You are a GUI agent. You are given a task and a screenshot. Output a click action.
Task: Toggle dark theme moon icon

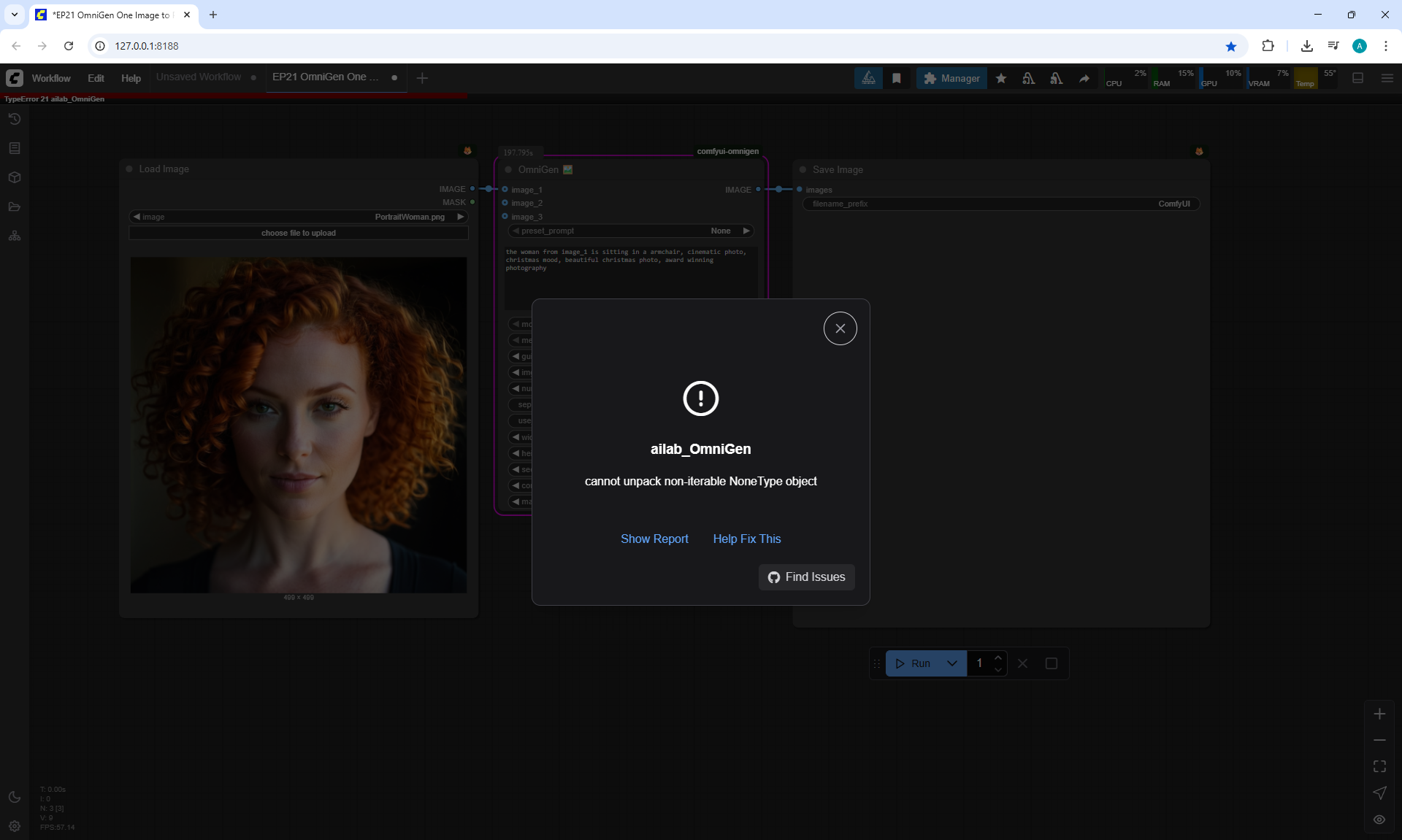coord(15,797)
